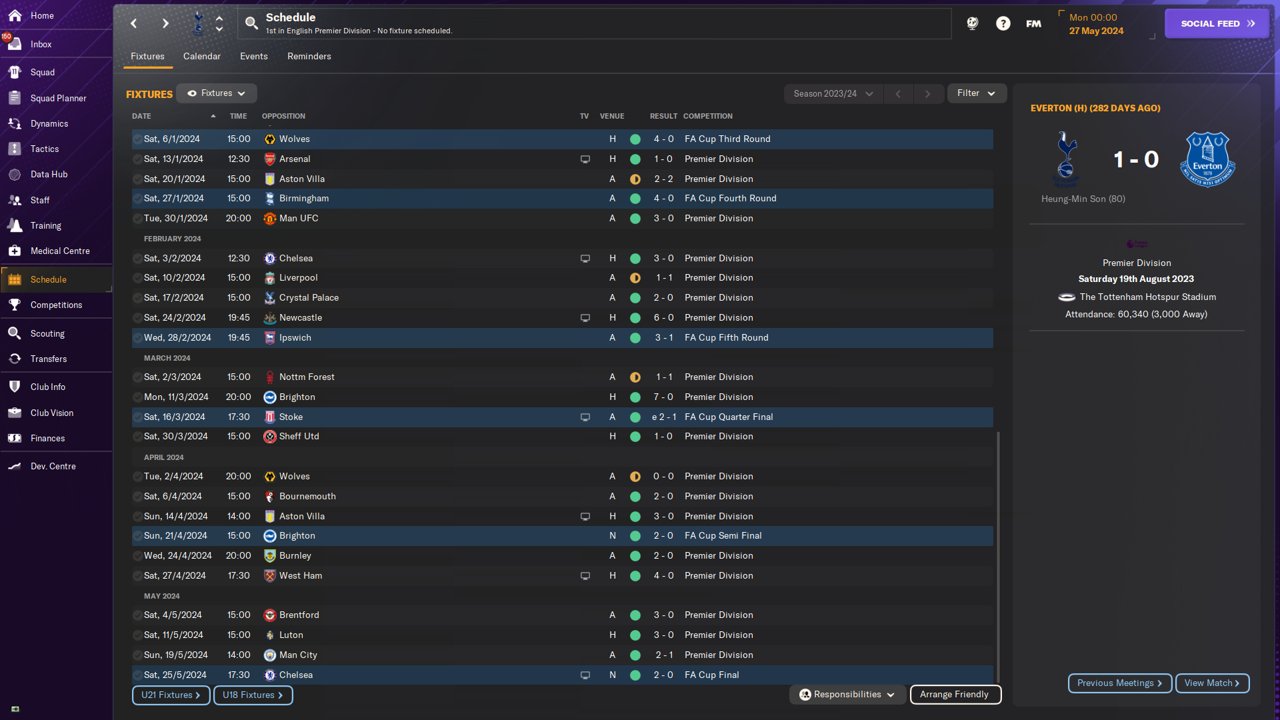
Task: Go to next season with the right arrow
Action: (x=928, y=94)
